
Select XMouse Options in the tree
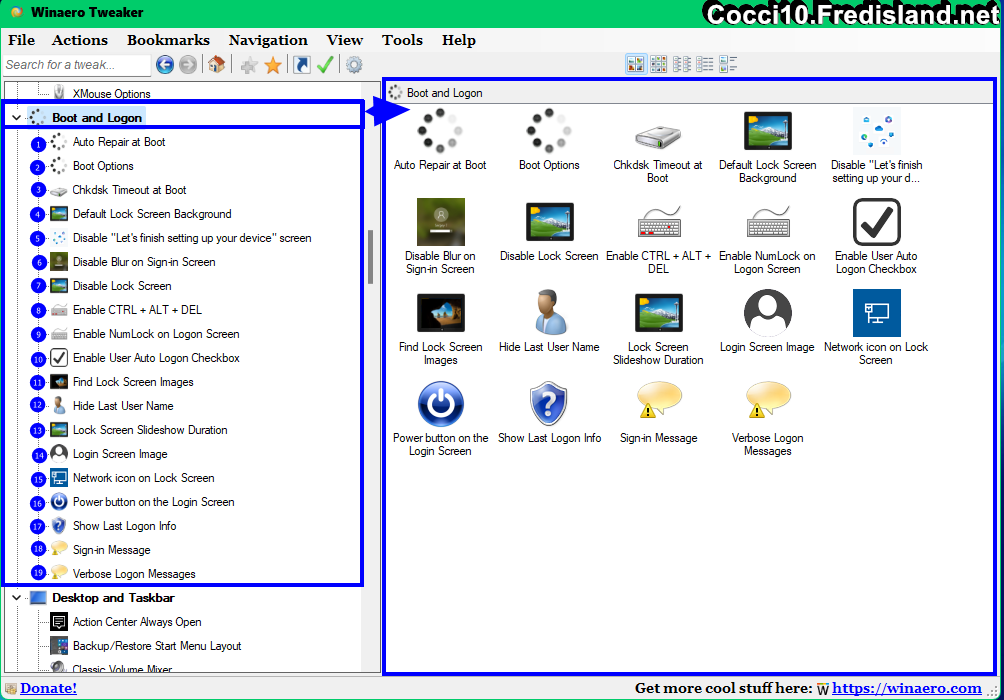tap(111, 93)
